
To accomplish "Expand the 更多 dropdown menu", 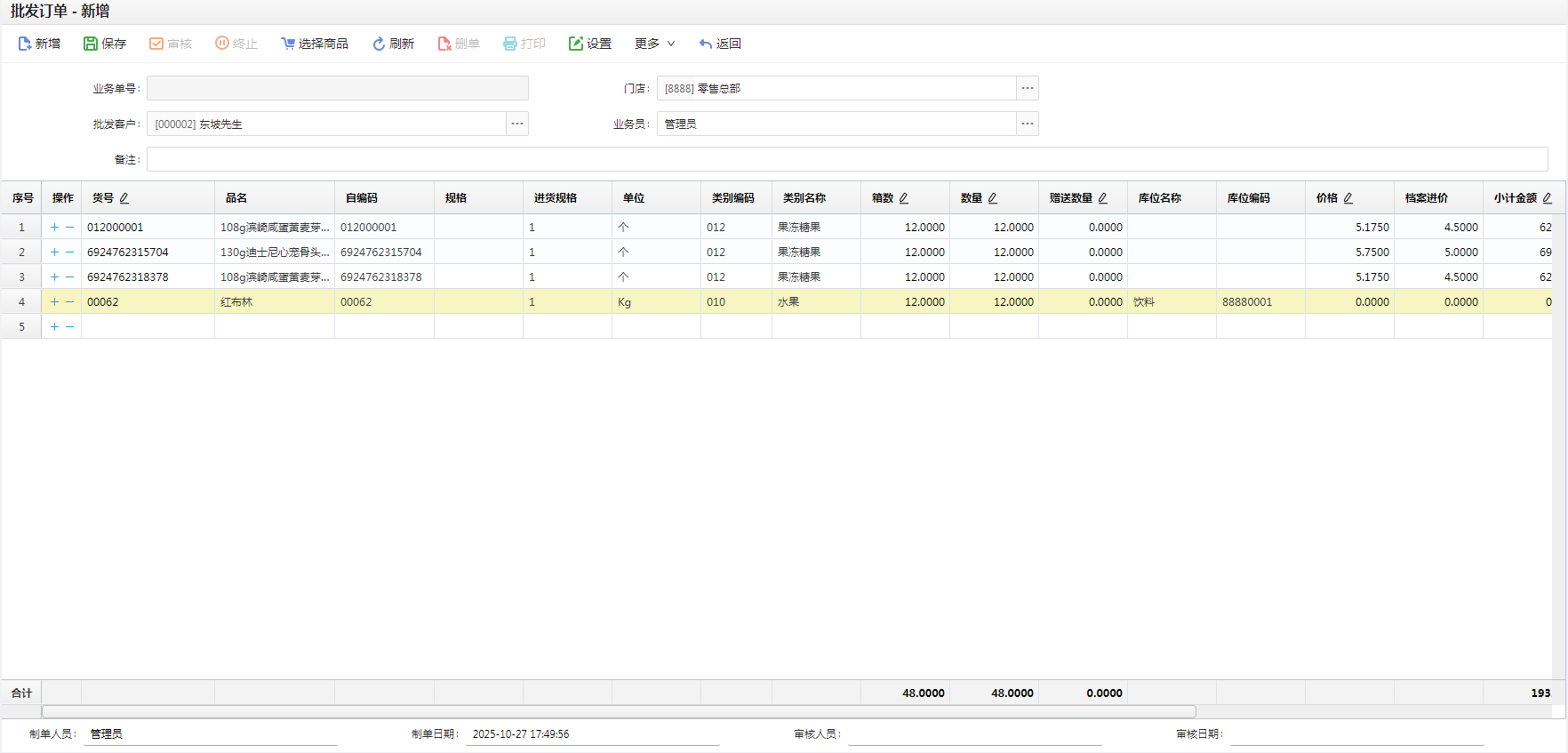I will [x=655, y=44].
